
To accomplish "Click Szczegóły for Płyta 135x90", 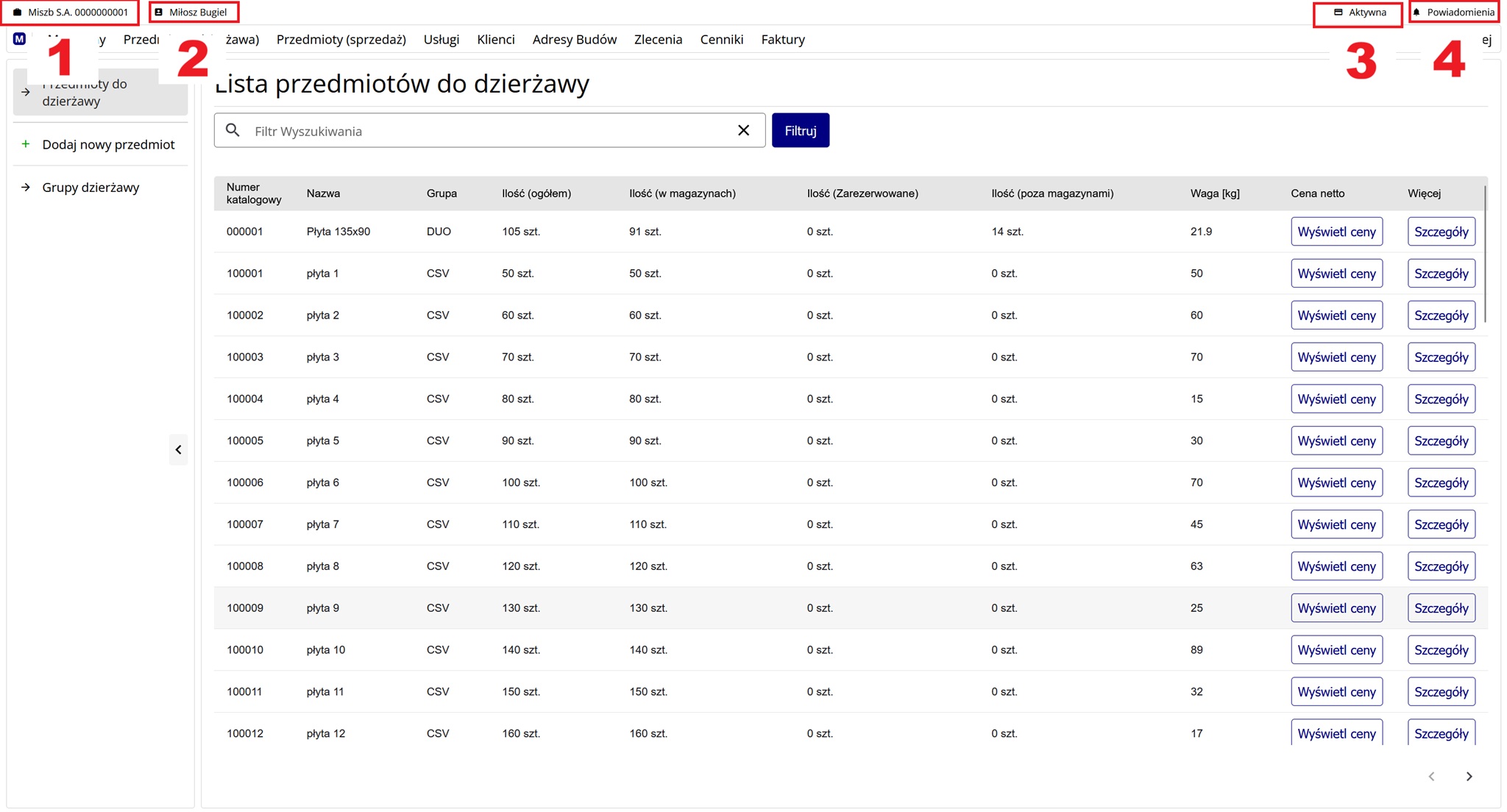I will coord(1441,232).
